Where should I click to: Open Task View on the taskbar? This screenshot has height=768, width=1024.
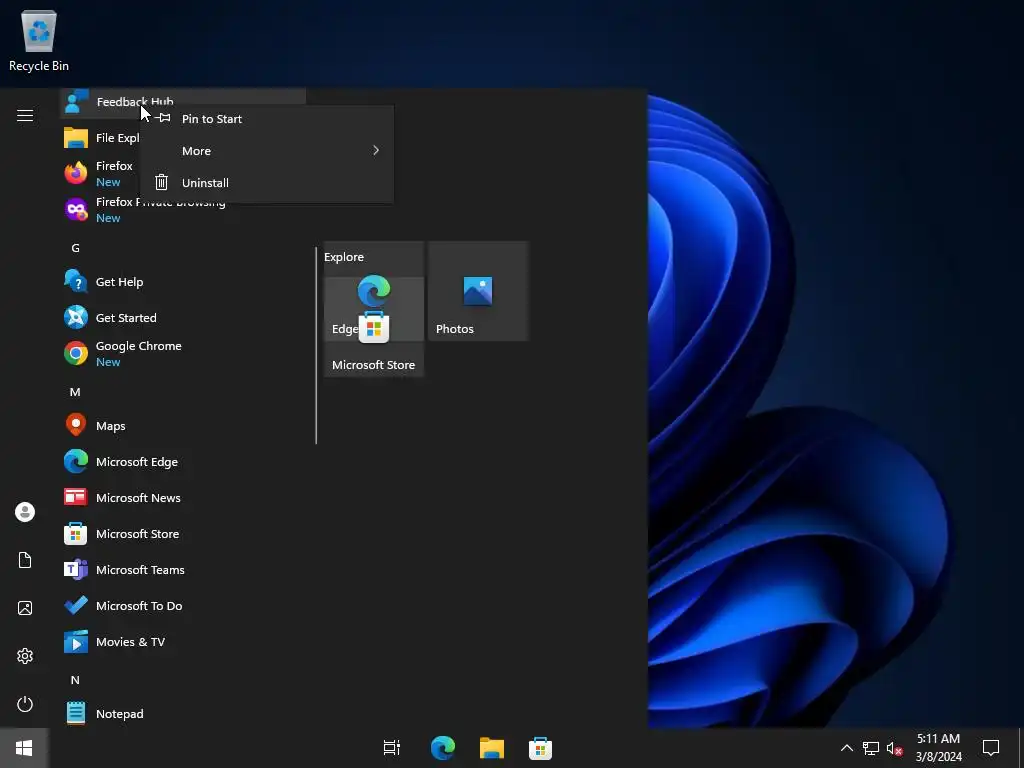[392, 748]
